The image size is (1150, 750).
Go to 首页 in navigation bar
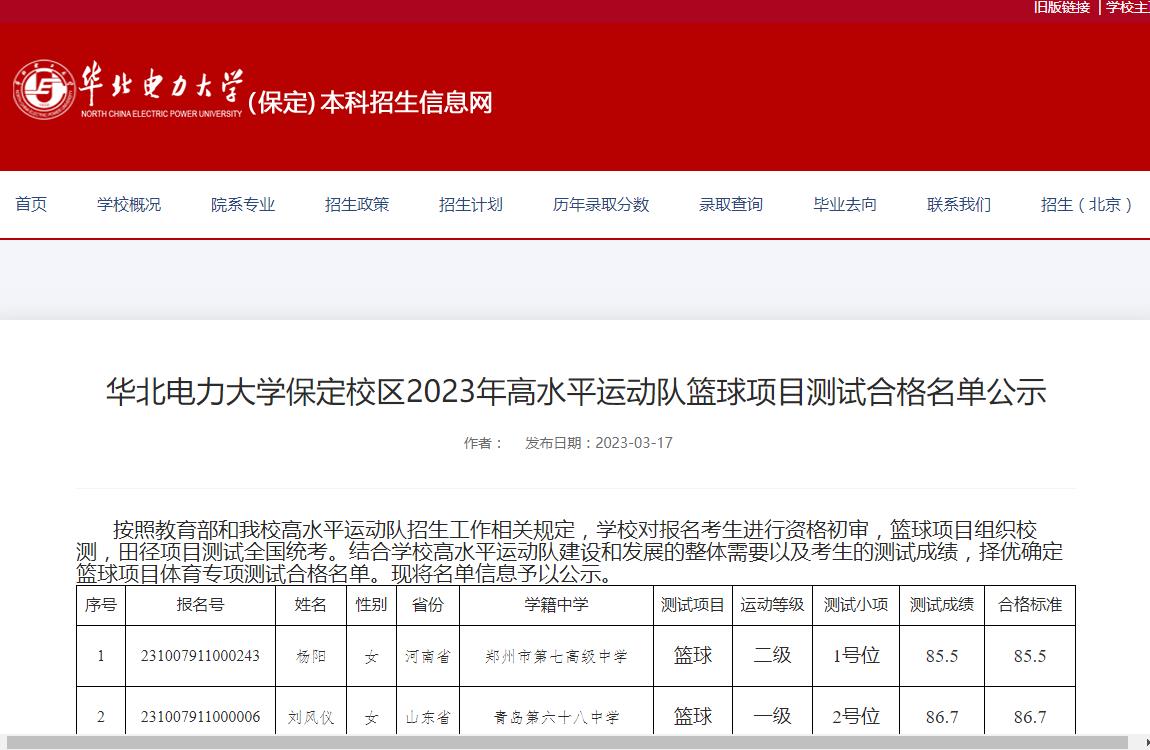tap(31, 205)
